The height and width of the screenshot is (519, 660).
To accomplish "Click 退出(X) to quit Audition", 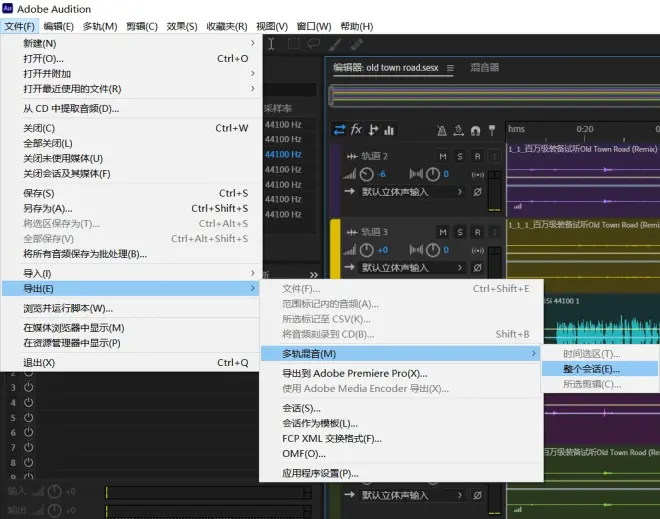I will tap(131, 362).
